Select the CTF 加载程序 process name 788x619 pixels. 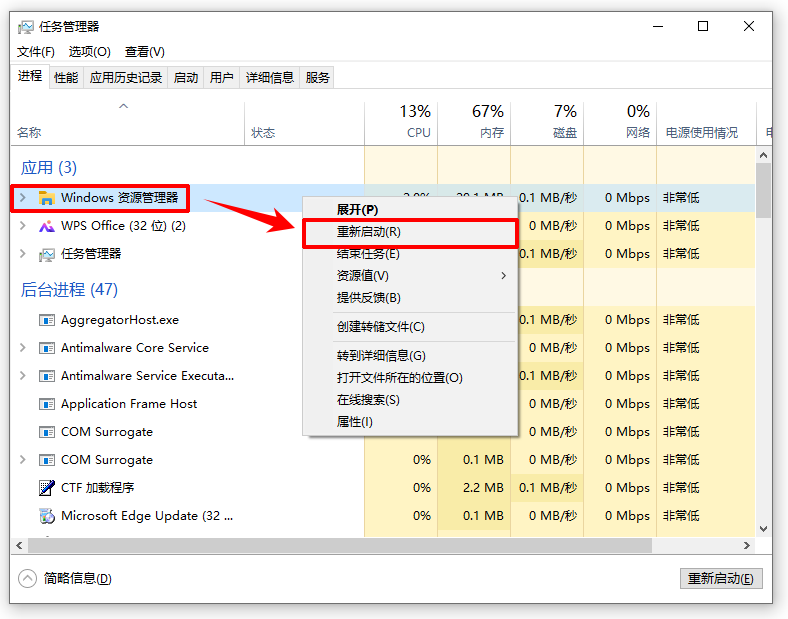(x=97, y=488)
